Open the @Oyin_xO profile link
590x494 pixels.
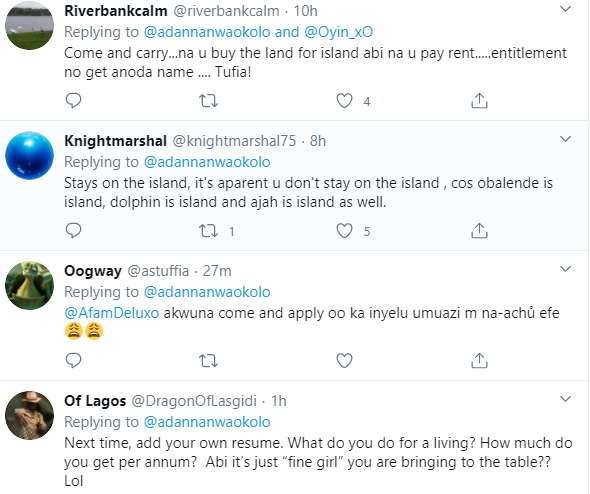(x=339, y=32)
